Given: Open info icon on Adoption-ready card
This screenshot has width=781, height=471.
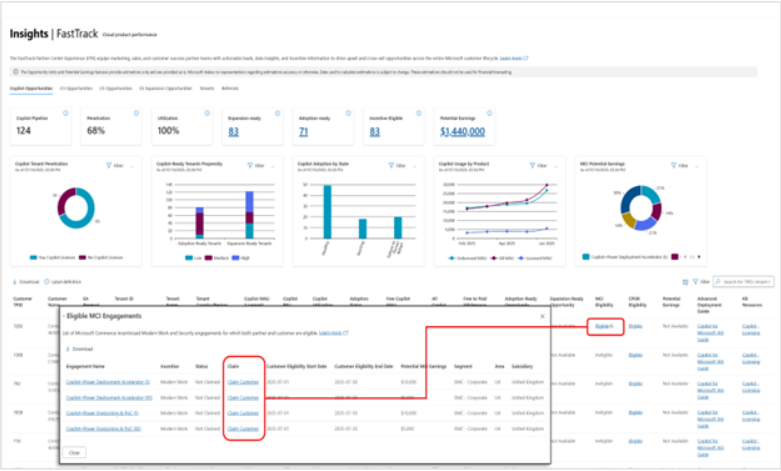Looking at the screenshot, I should pyautogui.click(x=349, y=114).
